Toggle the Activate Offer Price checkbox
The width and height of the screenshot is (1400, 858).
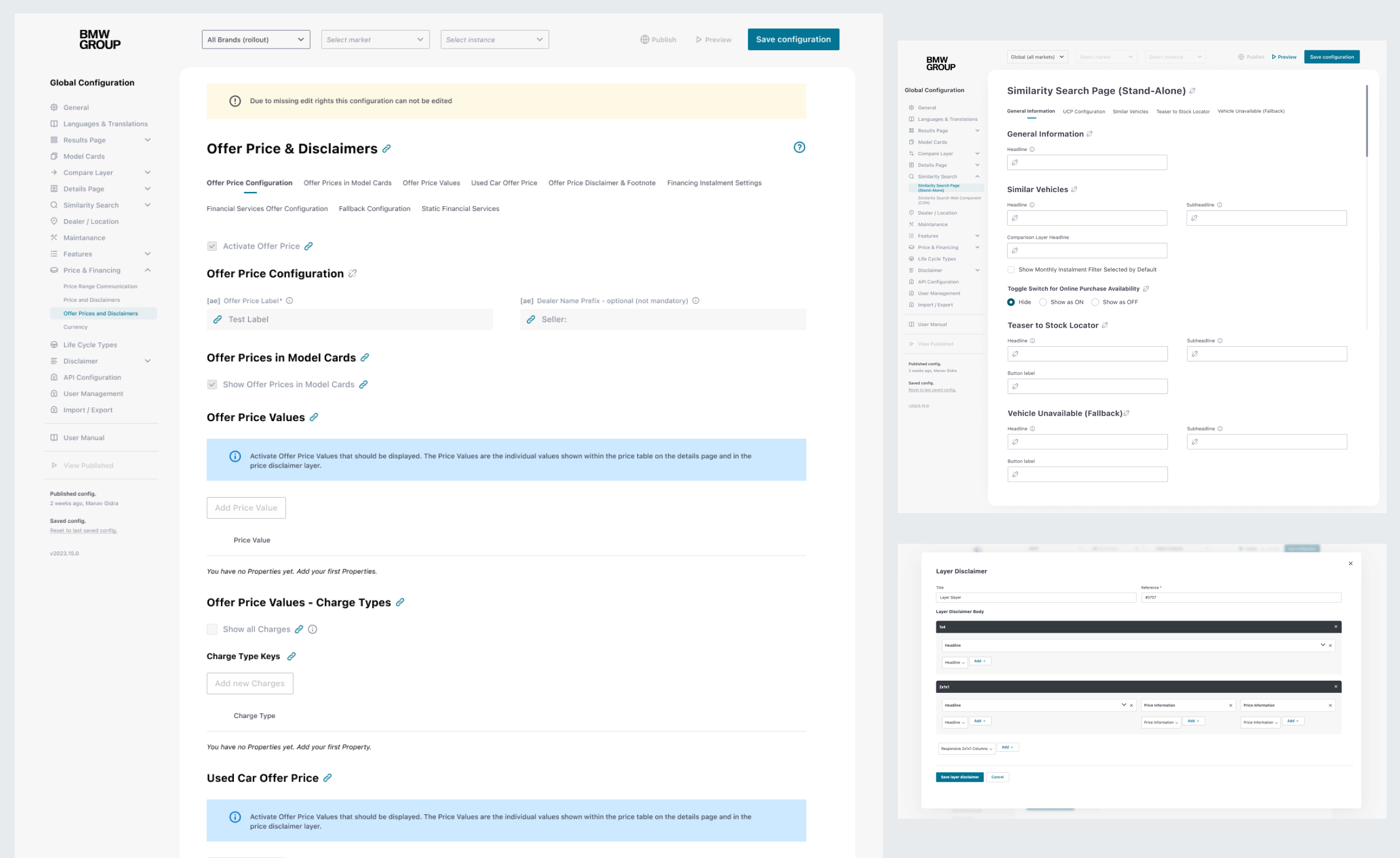[x=212, y=246]
